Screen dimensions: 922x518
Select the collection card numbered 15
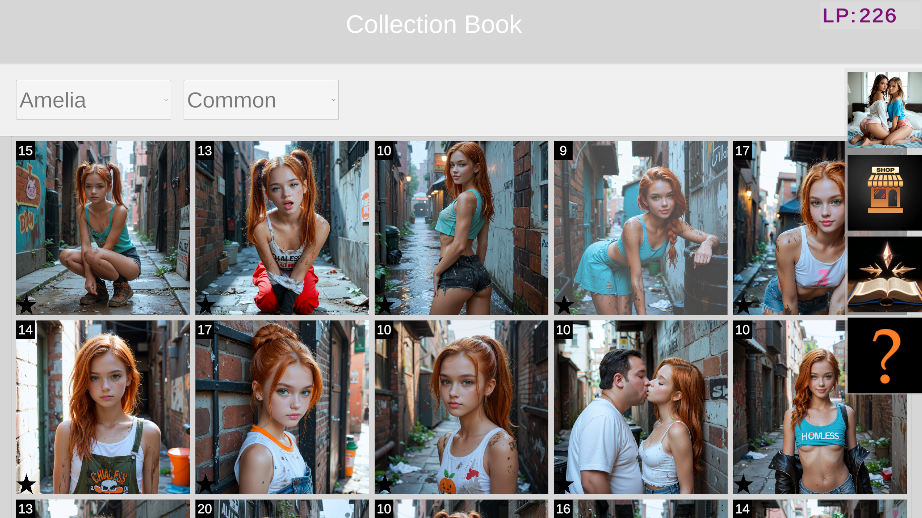pos(103,228)
